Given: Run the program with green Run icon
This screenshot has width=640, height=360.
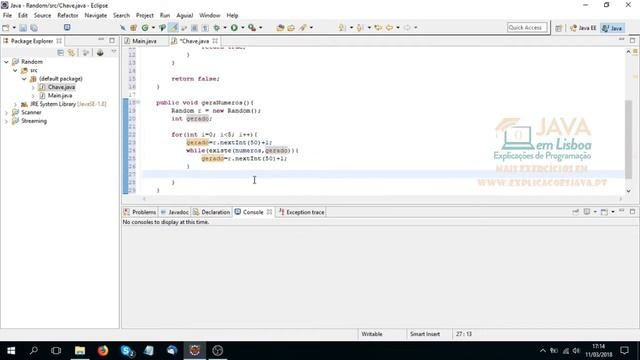Looking at the screenshot, I should tap(234, 28).
